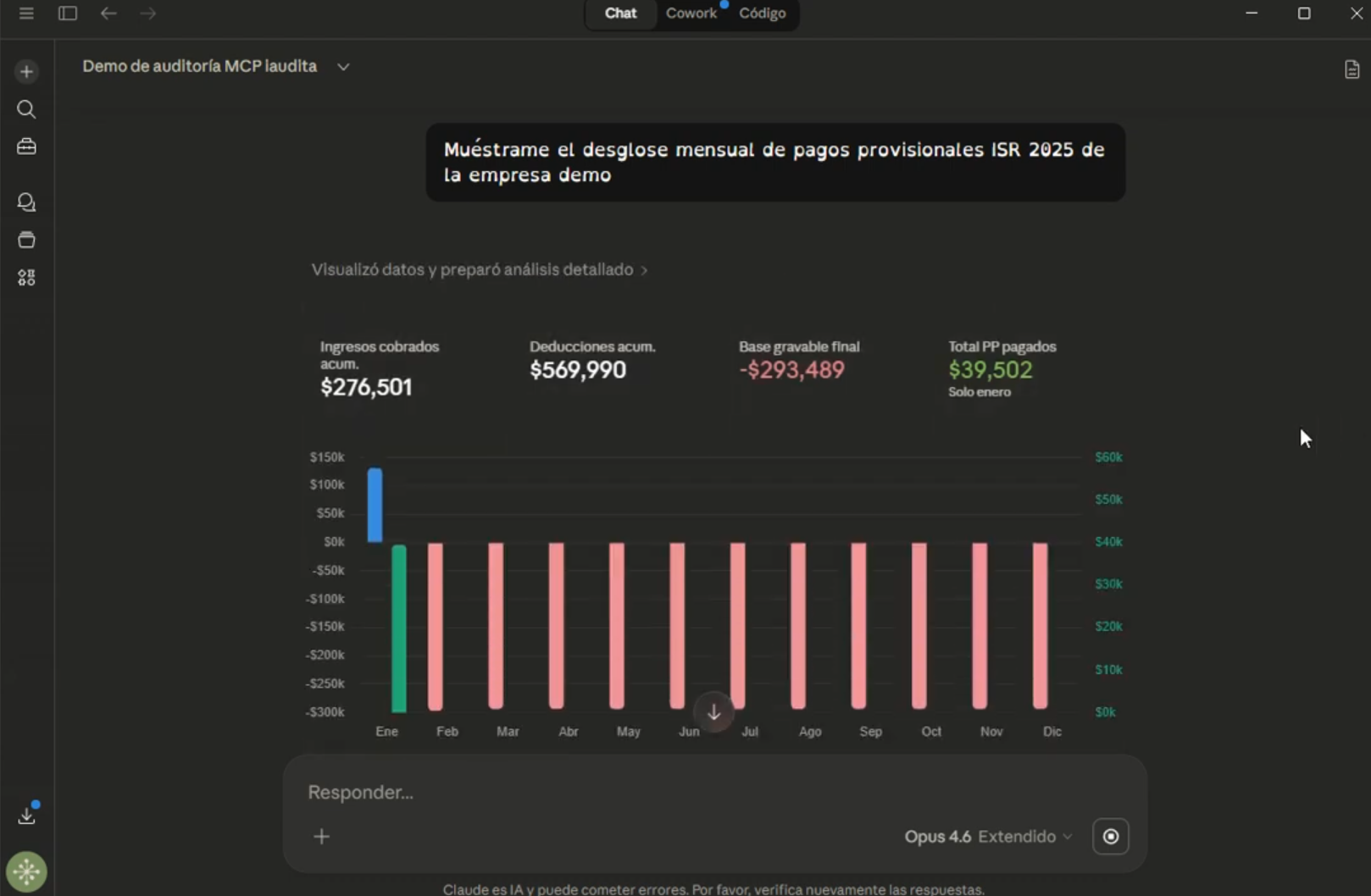Click the $150k left axis label
The height and width of the screenshot is (896, 1371).
327,457
